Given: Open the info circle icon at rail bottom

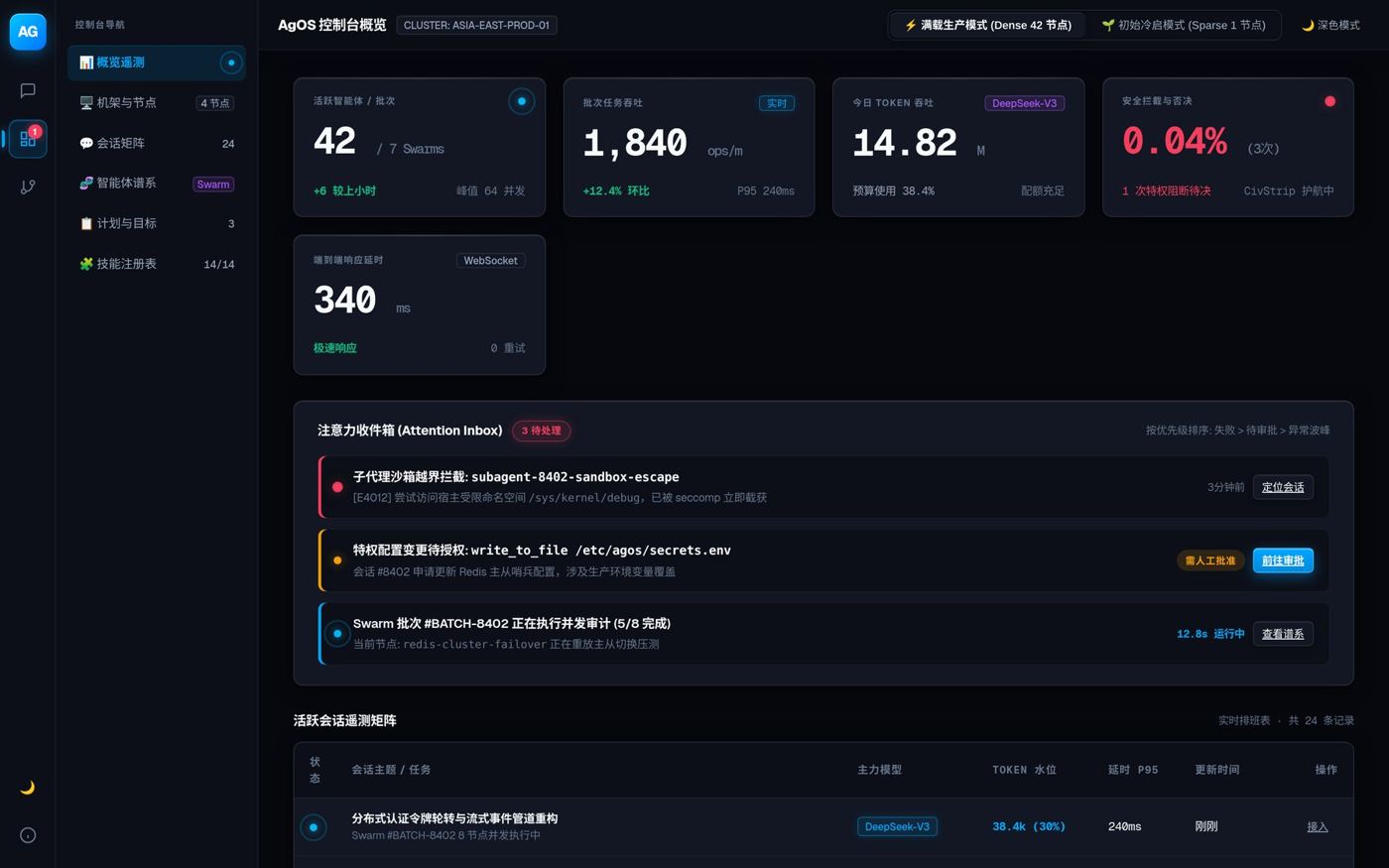Looking at the screenshot, I should tap(28, 835).
